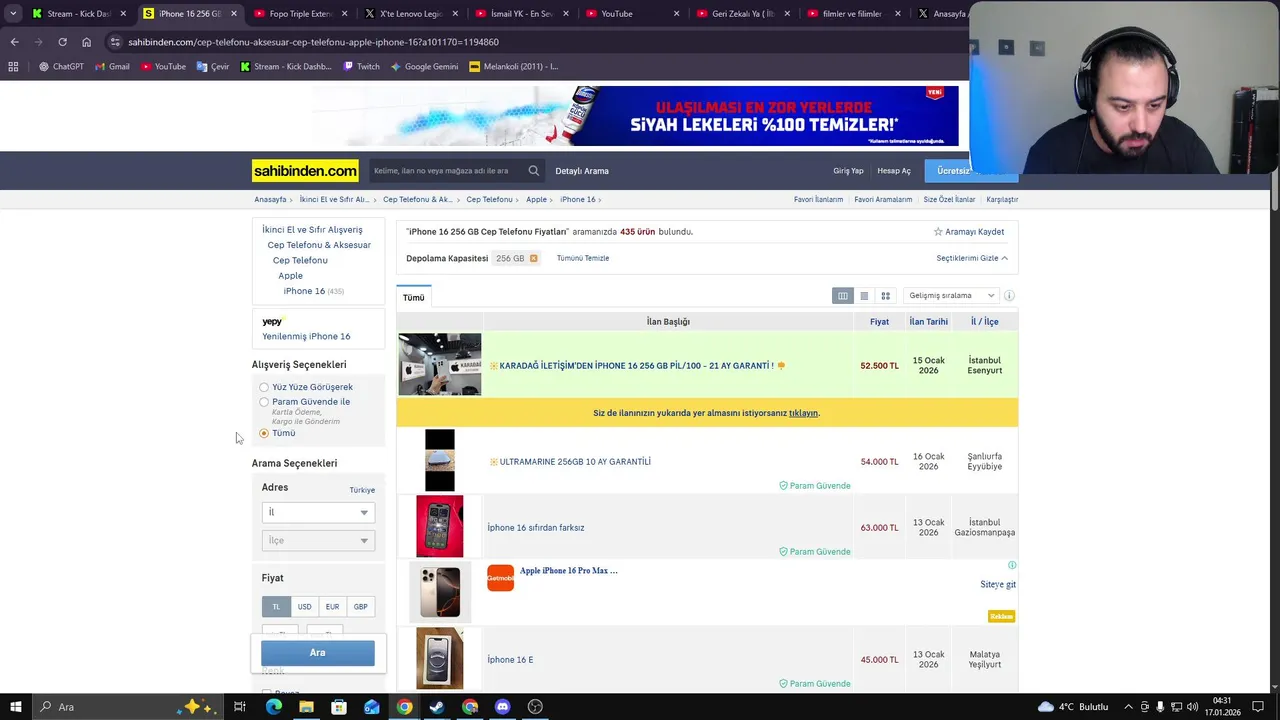Open Task View on the taskbar
This screenshot has height=720, width=1280.
pos(240,707)
